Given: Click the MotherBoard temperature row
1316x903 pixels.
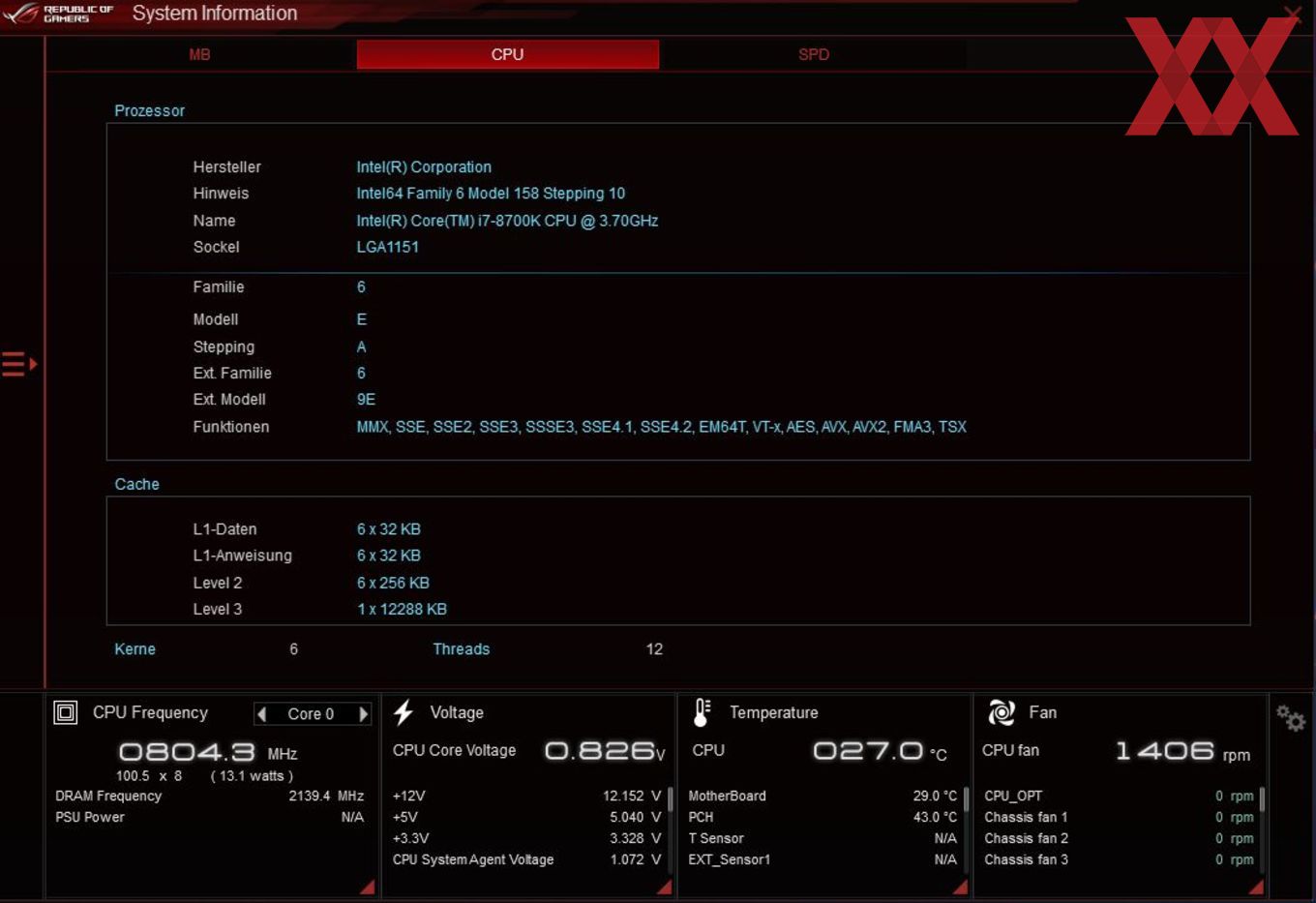Looking at the screenshot, I should coord(822,796).
